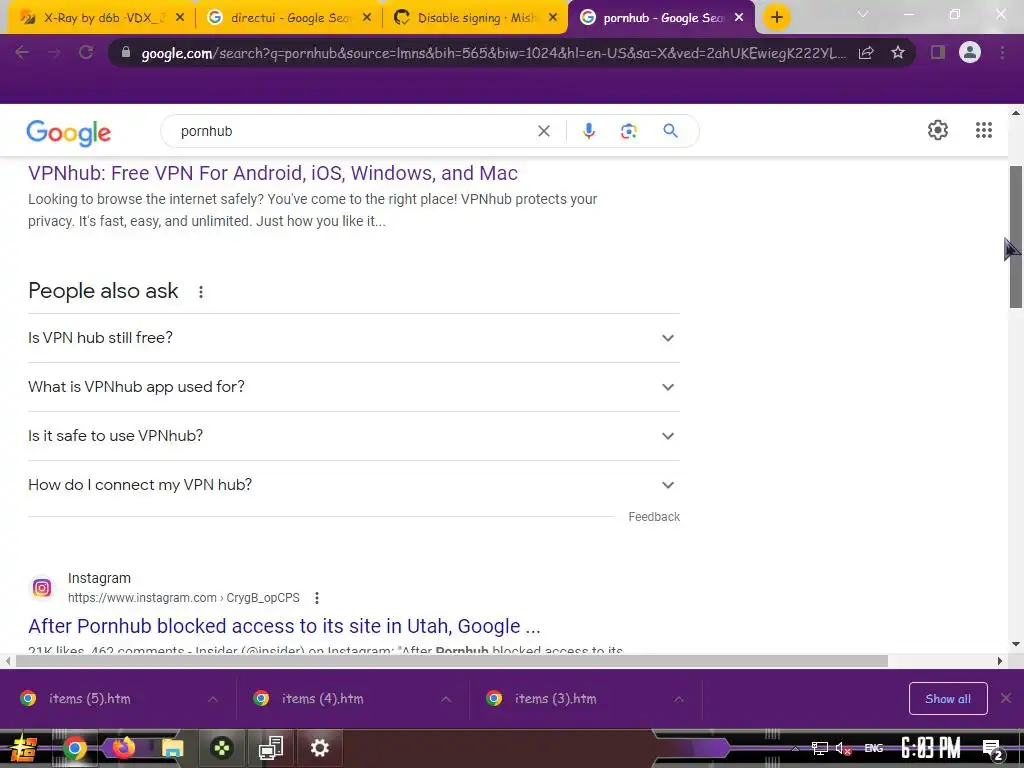This screenshot has height=768, width=1024.
Task: Open the notification center icon
Action: 993,749
